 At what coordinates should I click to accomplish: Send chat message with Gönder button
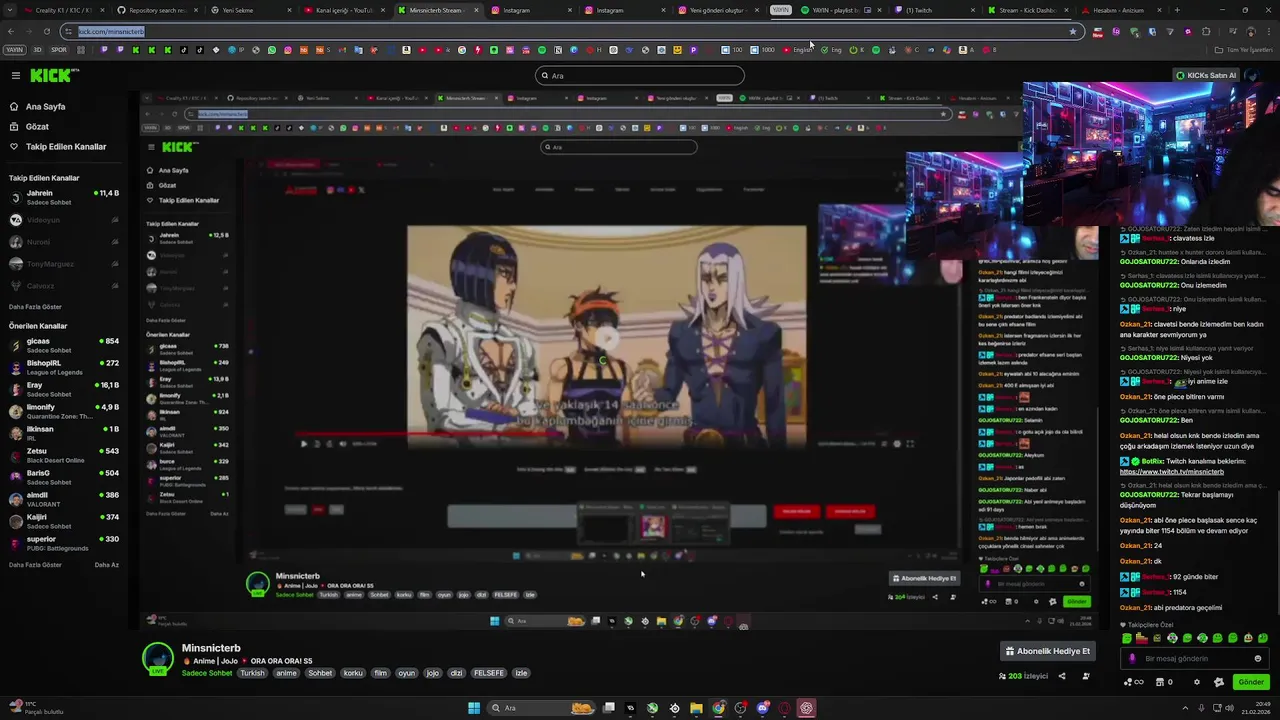coord(1251,682)
